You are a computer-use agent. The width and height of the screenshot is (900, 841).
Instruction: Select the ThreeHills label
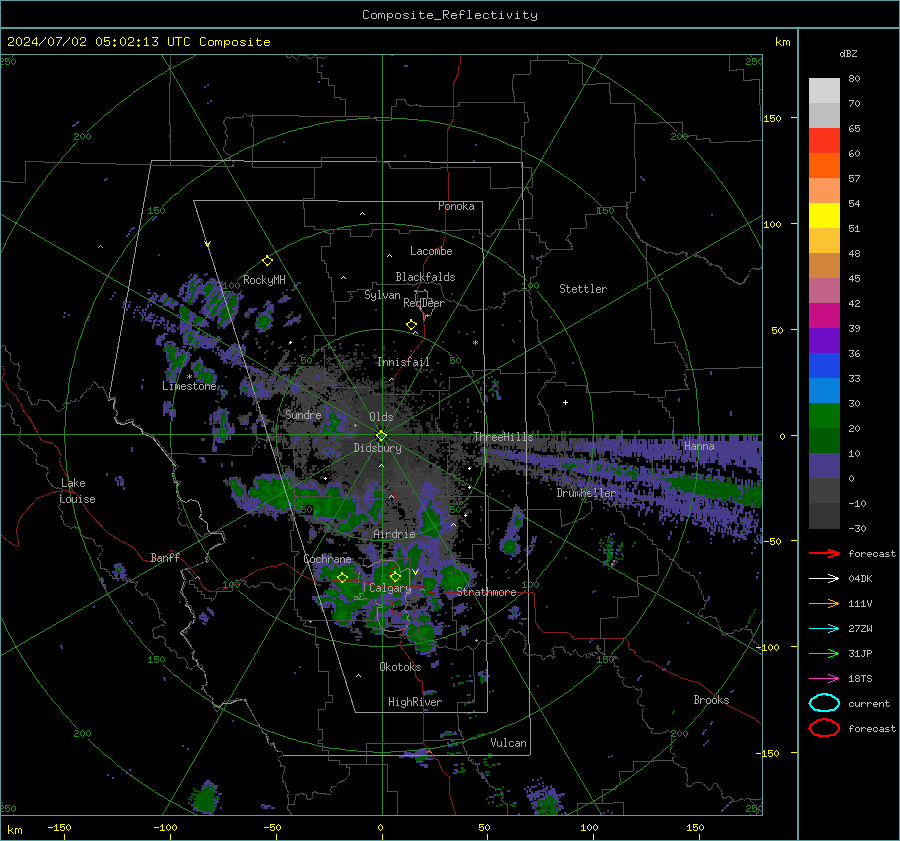(503, 437)
